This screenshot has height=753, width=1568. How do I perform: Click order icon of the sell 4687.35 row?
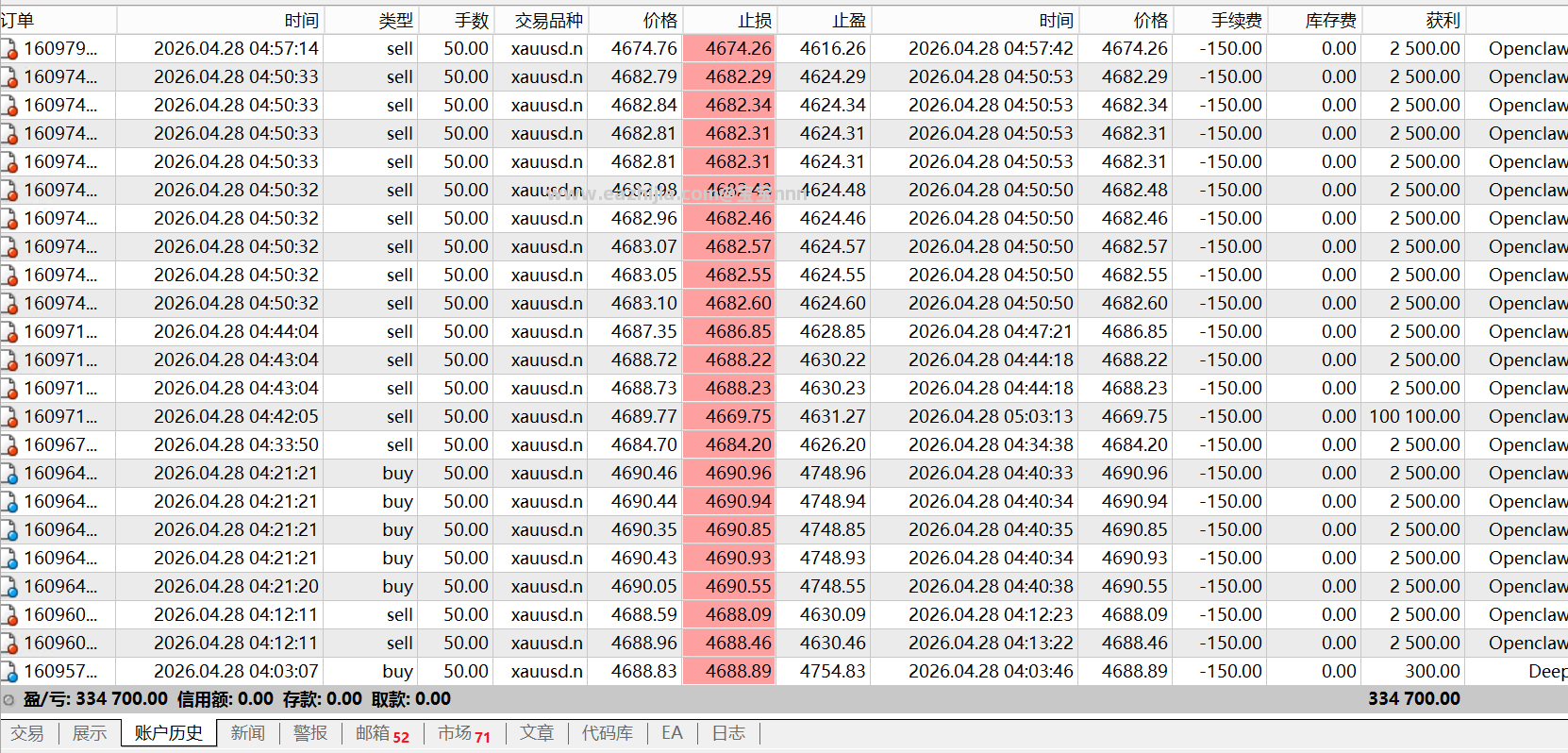9,332
